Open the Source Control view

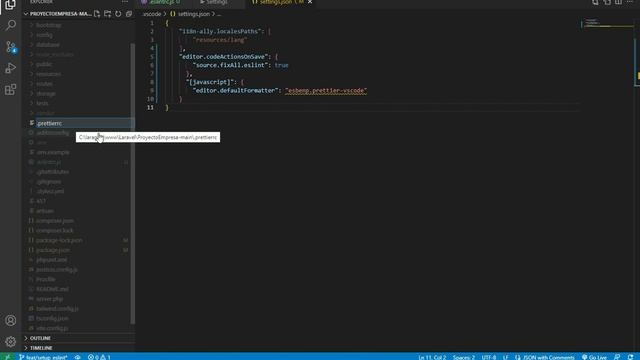pyautogui.click(x=11, y=47)
